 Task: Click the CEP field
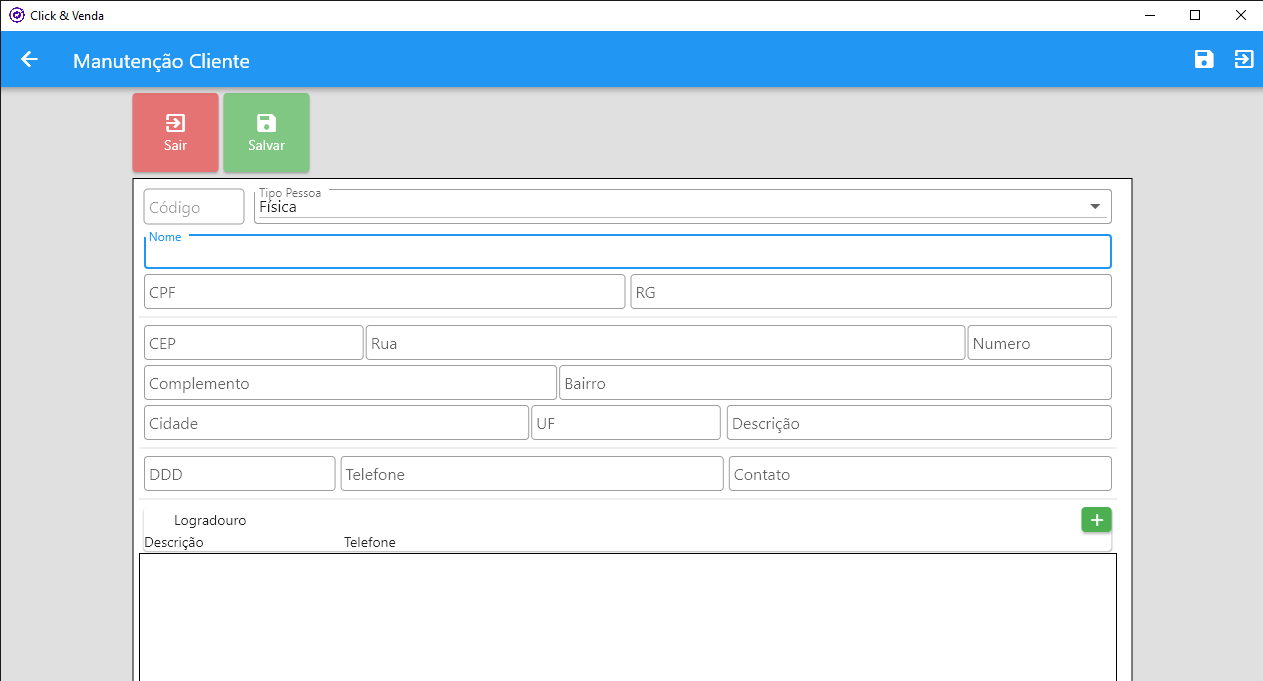point(253,343)
